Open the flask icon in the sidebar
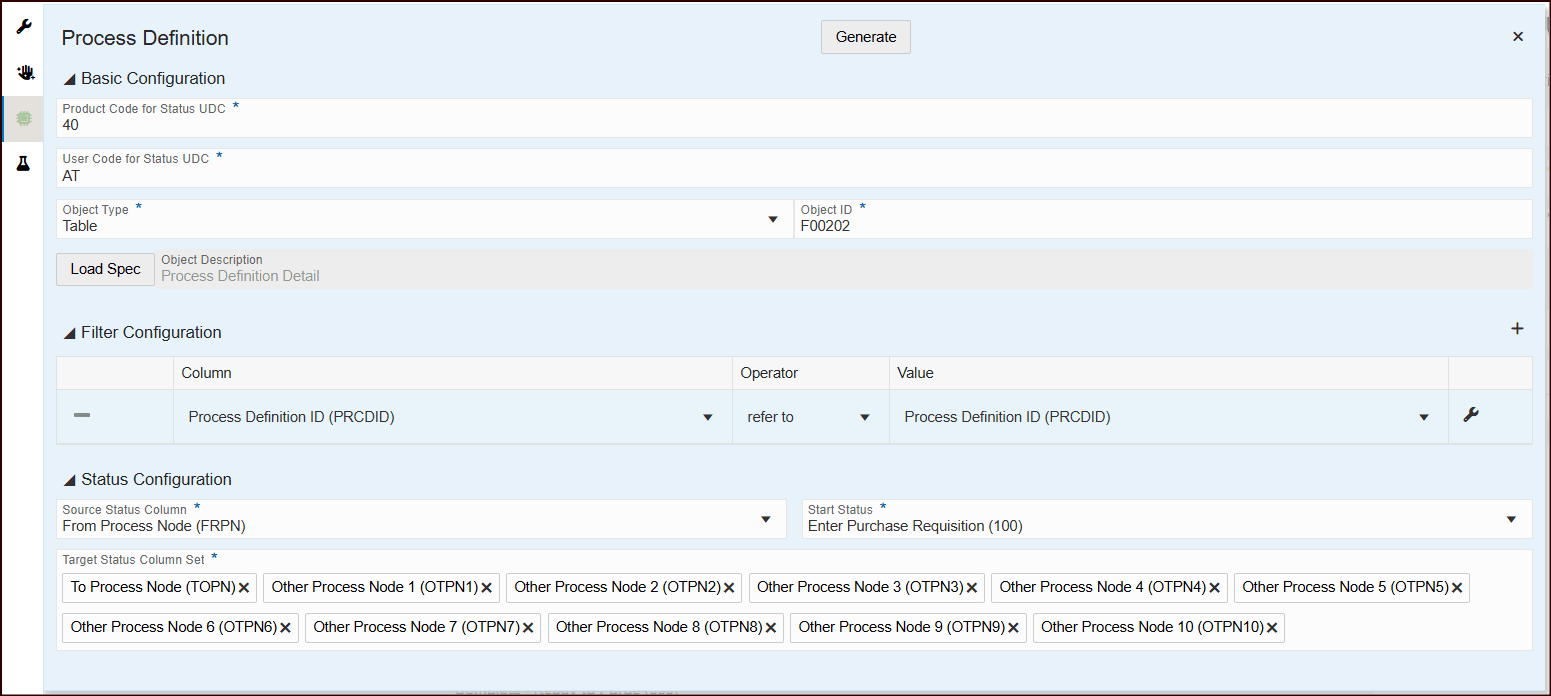This screenshot has width=1551, height=696. [23, 163]
